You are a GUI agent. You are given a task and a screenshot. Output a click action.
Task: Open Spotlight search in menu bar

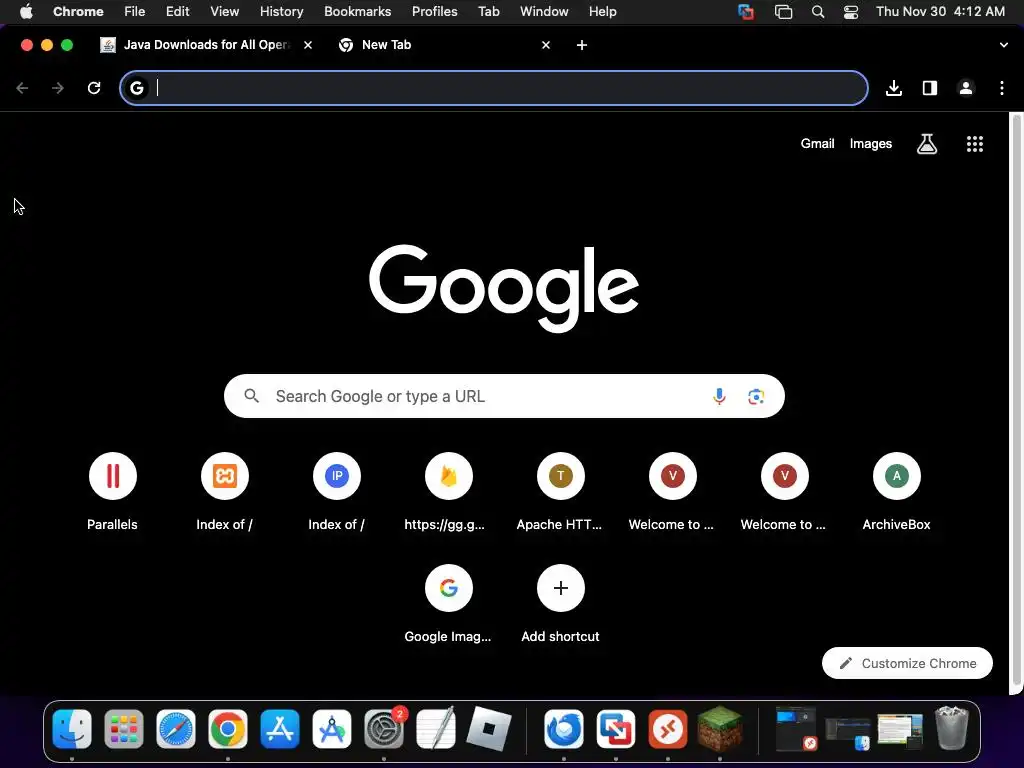pyautogui.click(x=818, y=12)
